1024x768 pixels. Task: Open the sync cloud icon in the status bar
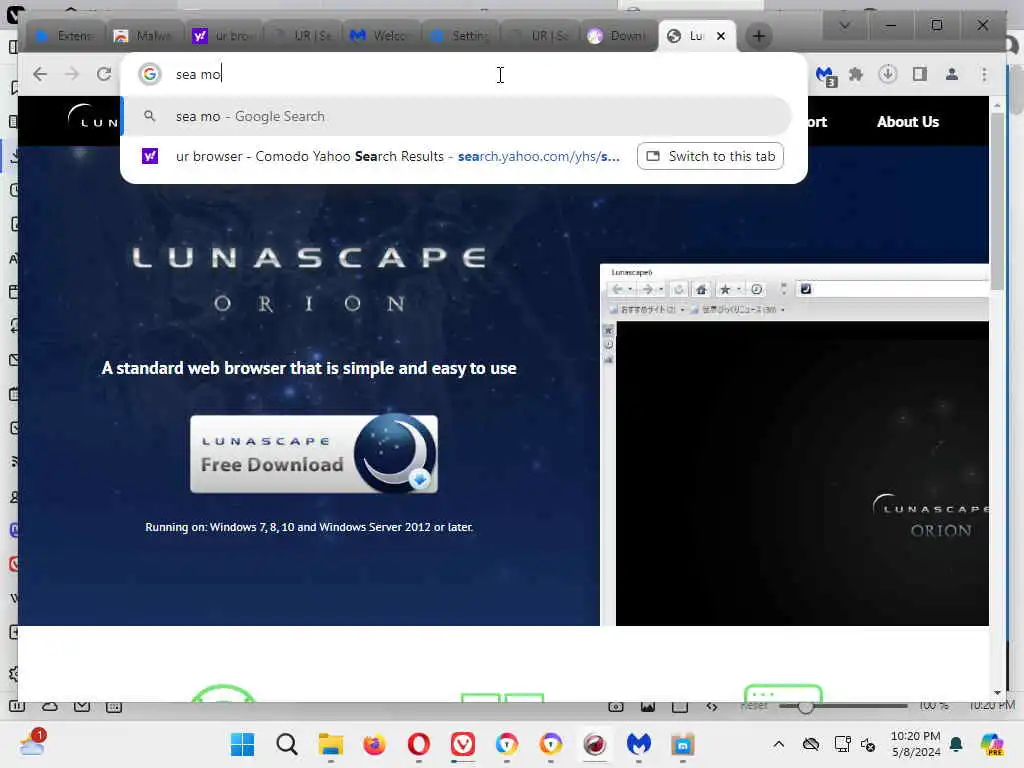pos(50,706)
